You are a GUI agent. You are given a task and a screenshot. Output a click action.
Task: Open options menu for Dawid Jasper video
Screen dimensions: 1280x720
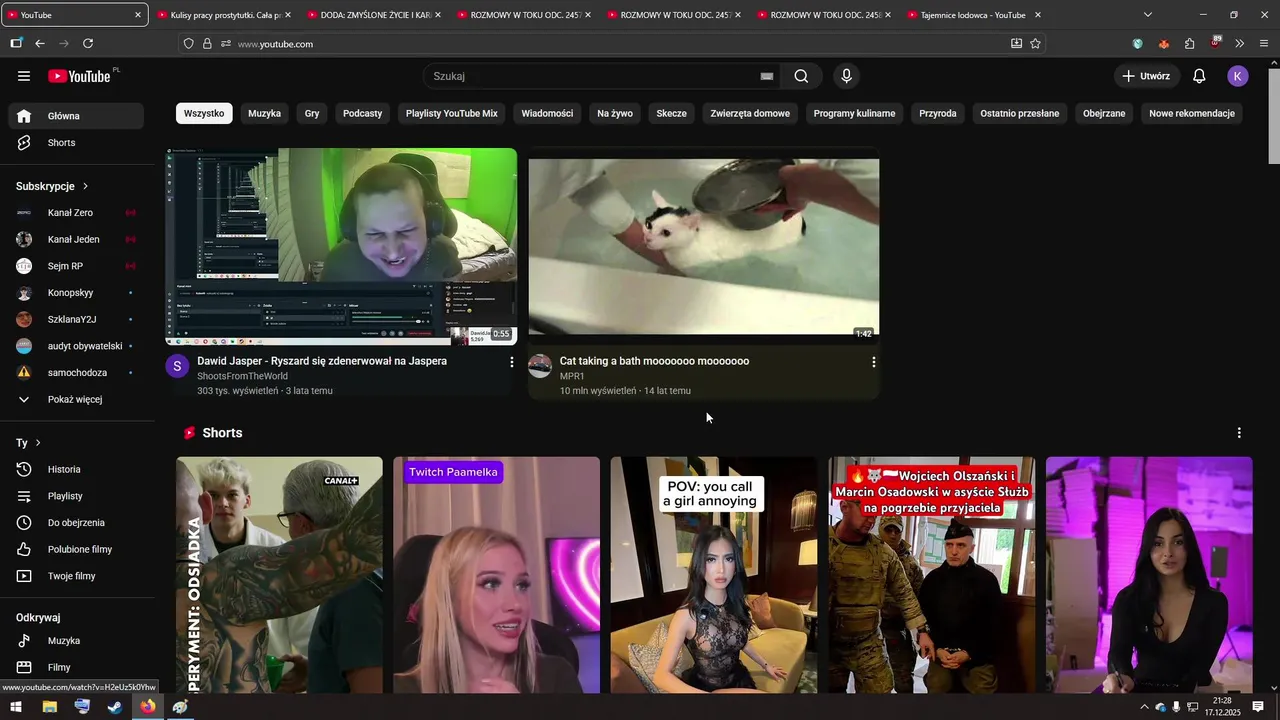tap(512, 362)
